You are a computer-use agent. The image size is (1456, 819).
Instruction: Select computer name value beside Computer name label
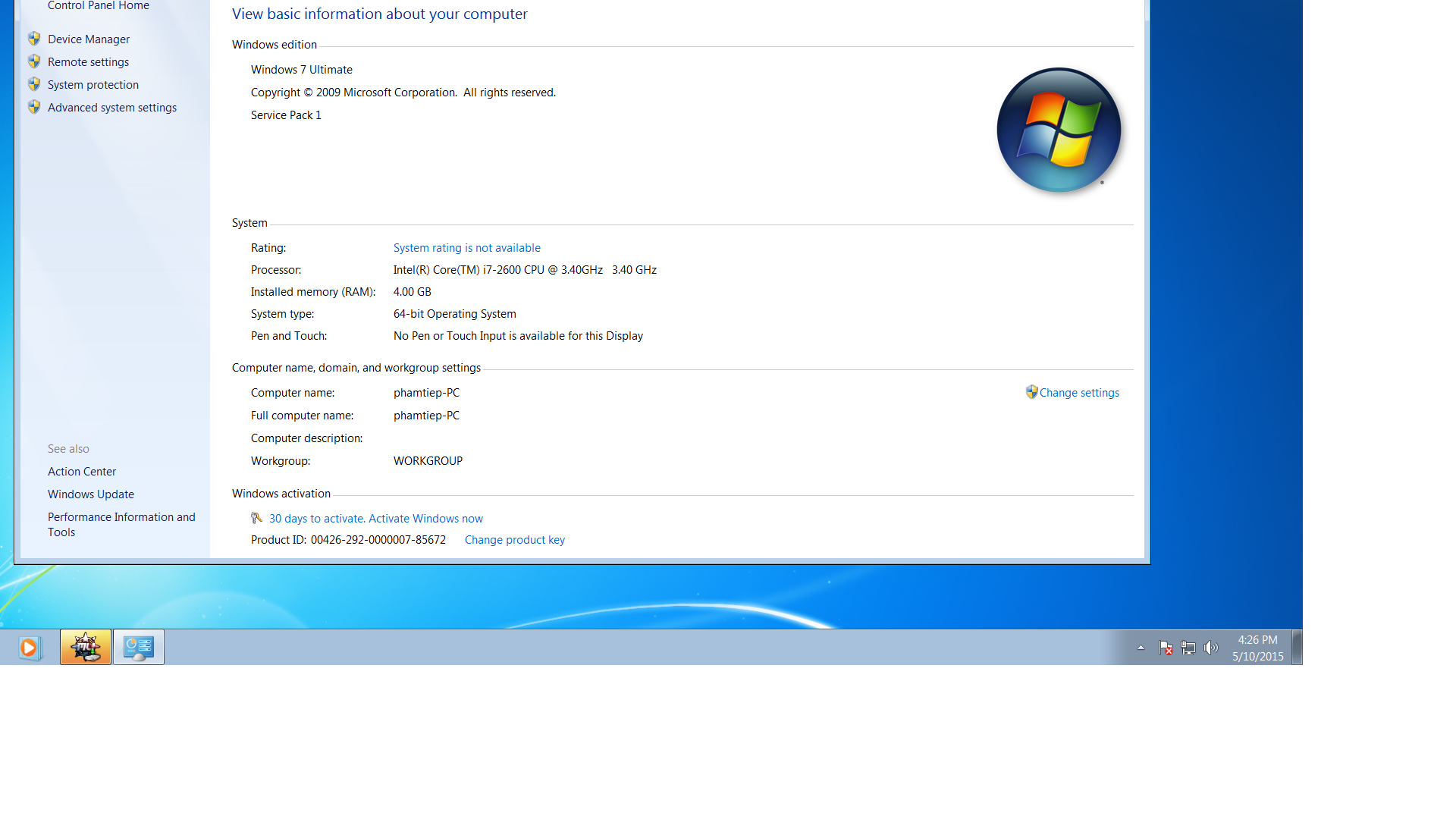pyautogui.click(x=426, y=393)
